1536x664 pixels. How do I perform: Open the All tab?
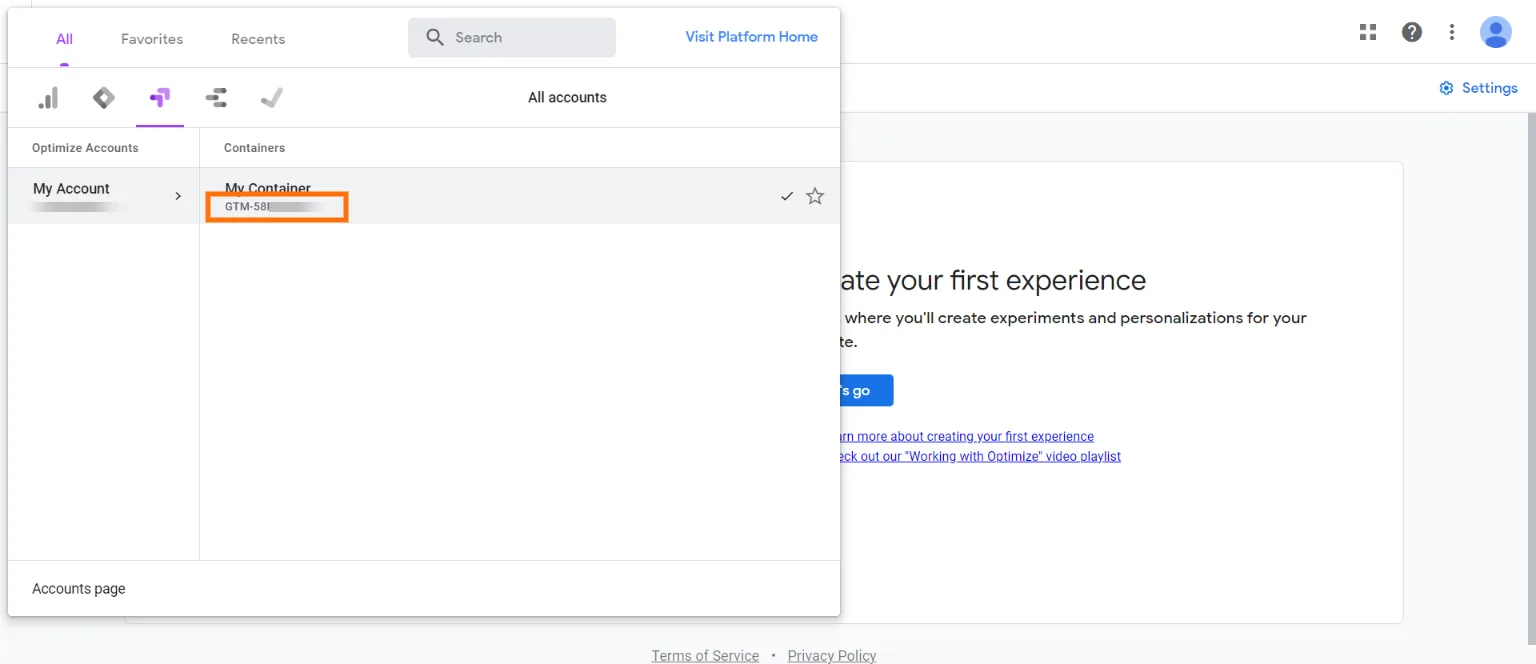[x=64, y=39]
